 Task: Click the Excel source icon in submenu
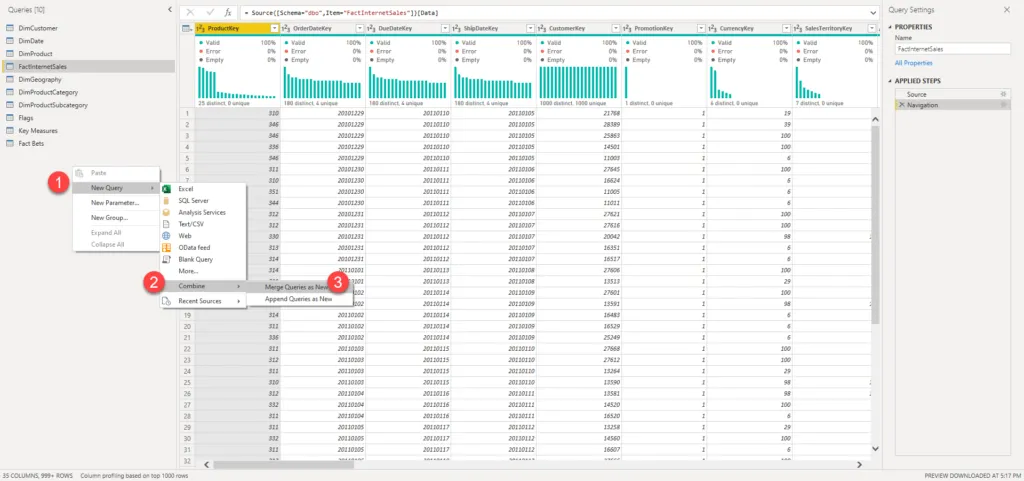167,188
